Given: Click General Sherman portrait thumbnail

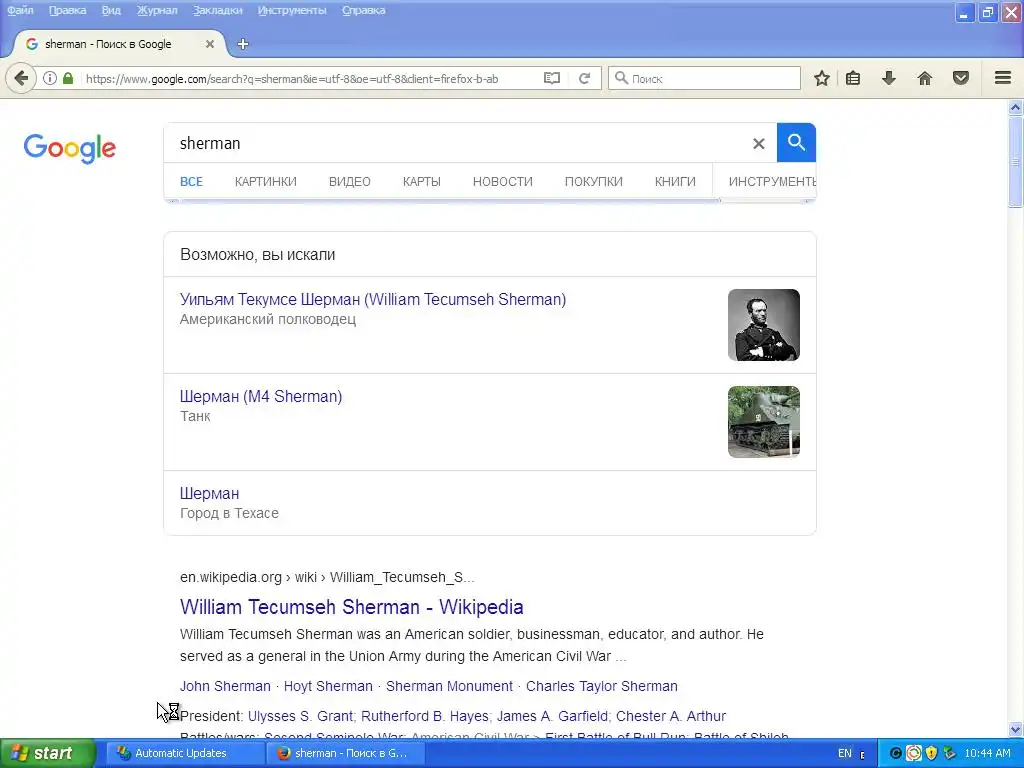Looking at the screenshot, I should 764,325.
